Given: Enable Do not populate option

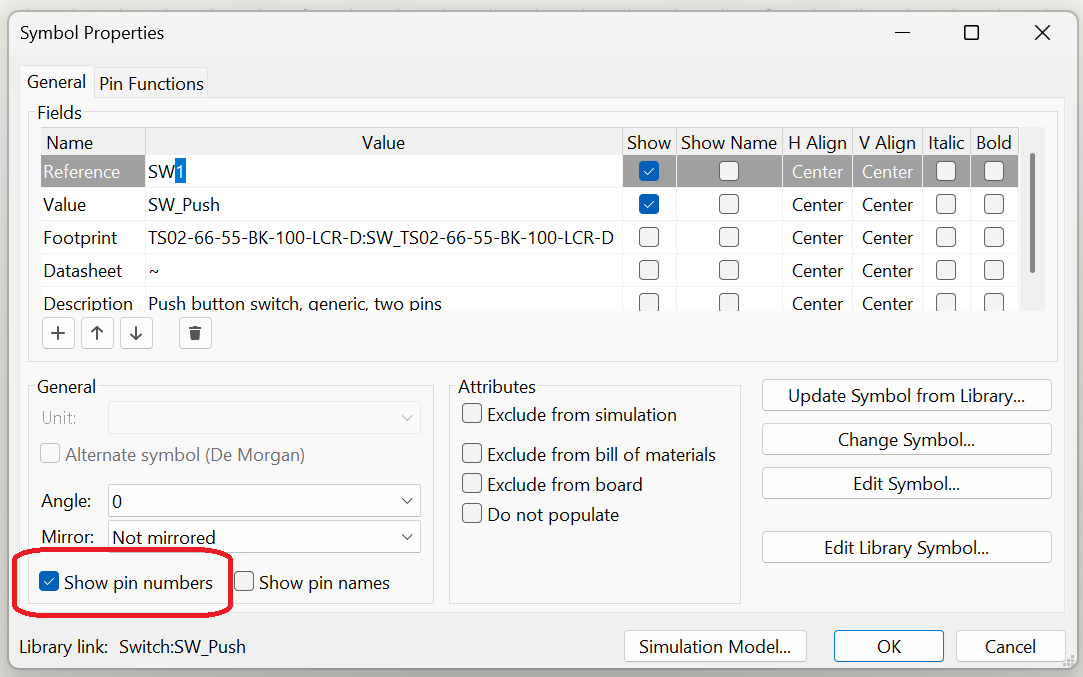Looking at the screenshot, I should coord(472,514).
